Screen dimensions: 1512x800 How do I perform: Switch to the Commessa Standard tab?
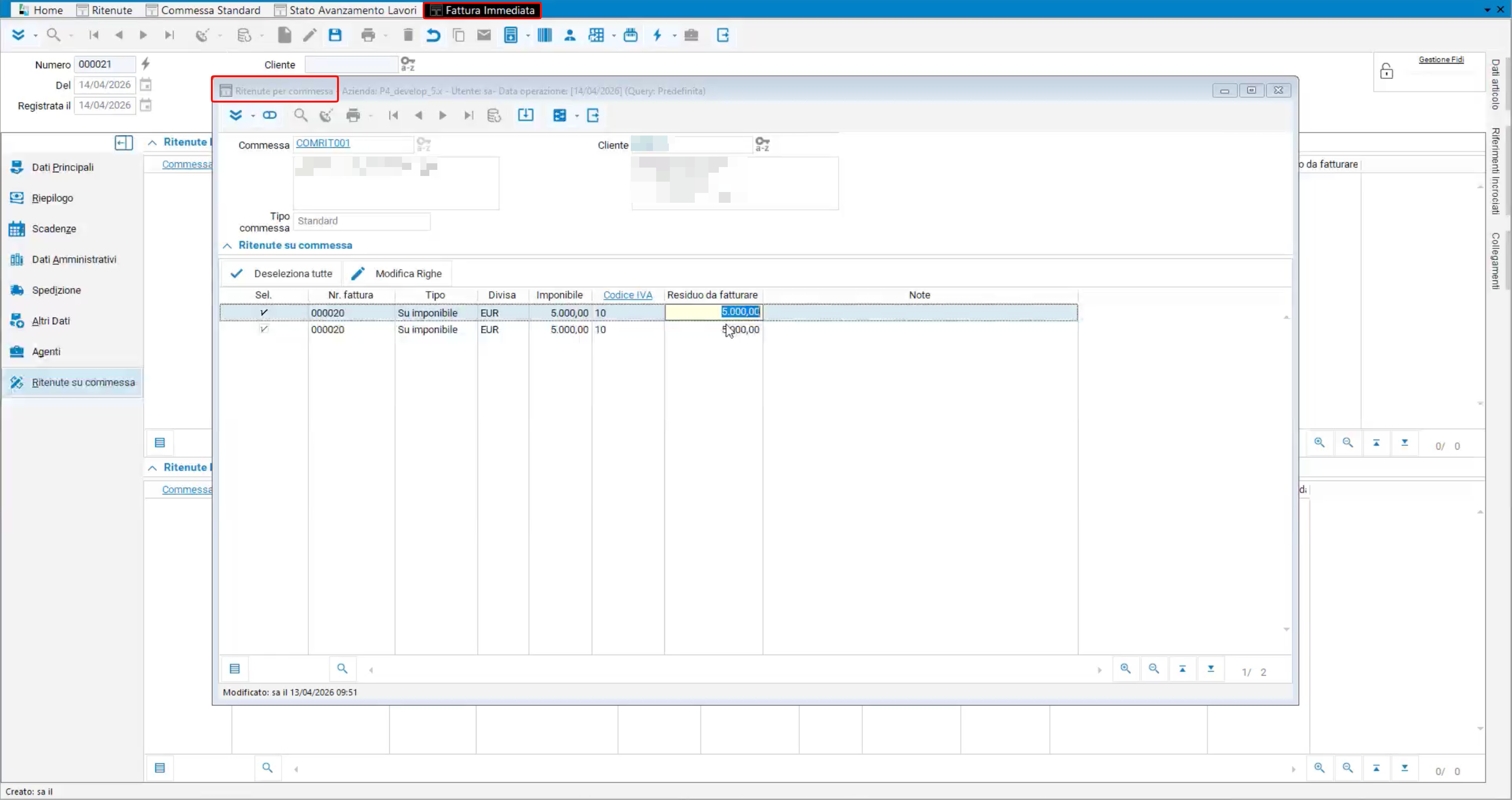click(204, 10)
